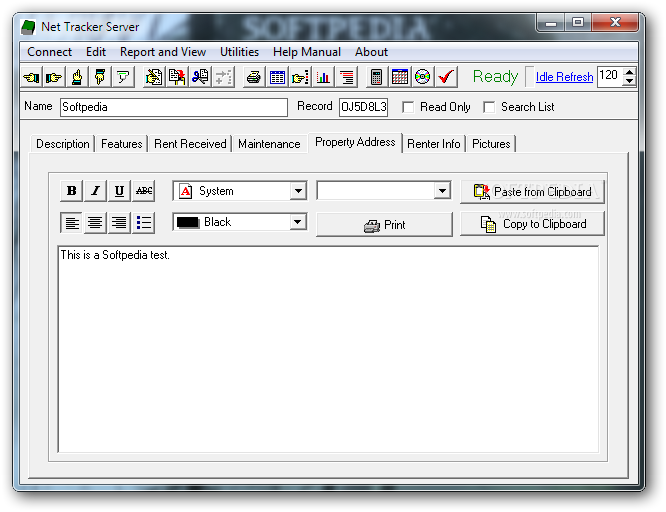Click the black color swatch

(x=188, y=222)
